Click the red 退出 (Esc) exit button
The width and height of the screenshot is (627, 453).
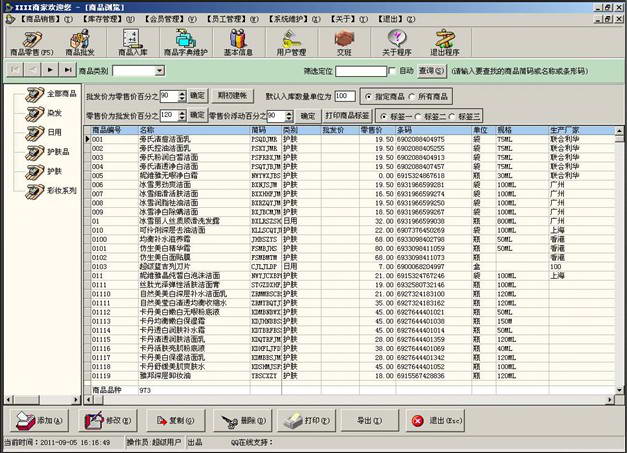(435, 421)
